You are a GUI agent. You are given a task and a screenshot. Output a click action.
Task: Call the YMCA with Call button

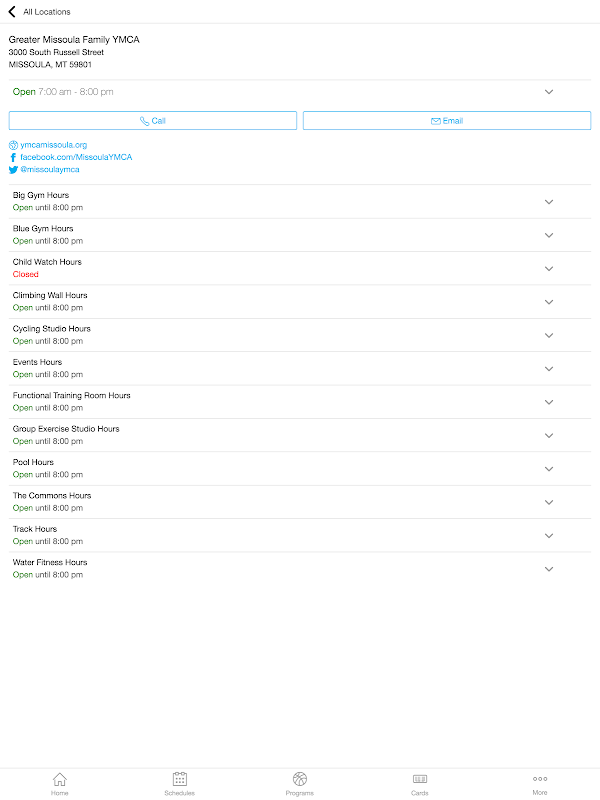(153, 120)
